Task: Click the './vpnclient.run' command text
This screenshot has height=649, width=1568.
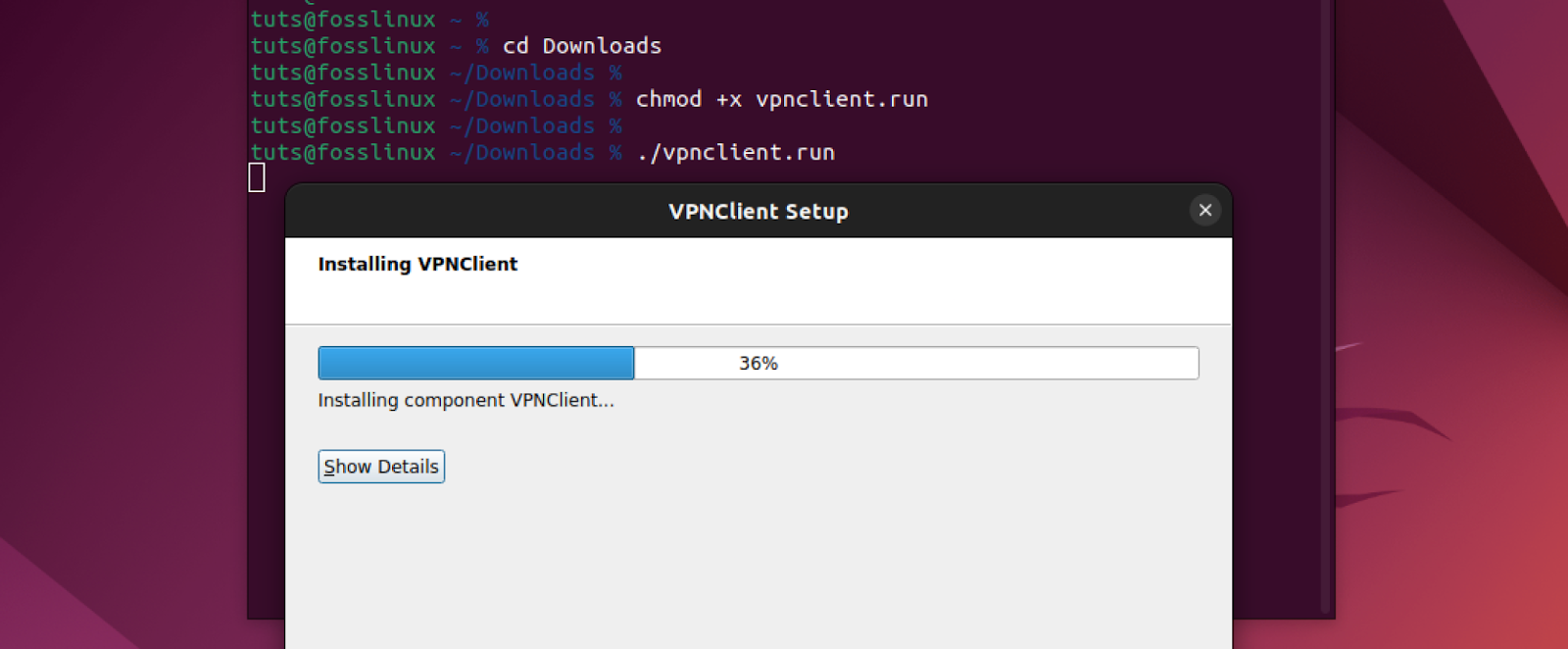Action: [735, 152]
